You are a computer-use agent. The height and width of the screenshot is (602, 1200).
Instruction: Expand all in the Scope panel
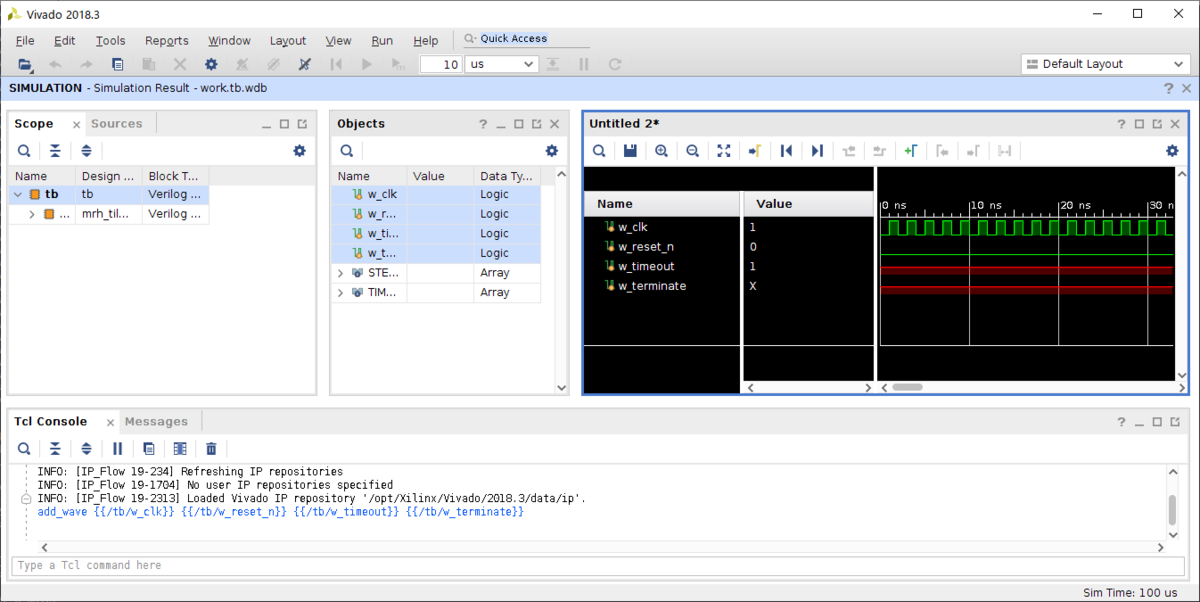[86, 151]
